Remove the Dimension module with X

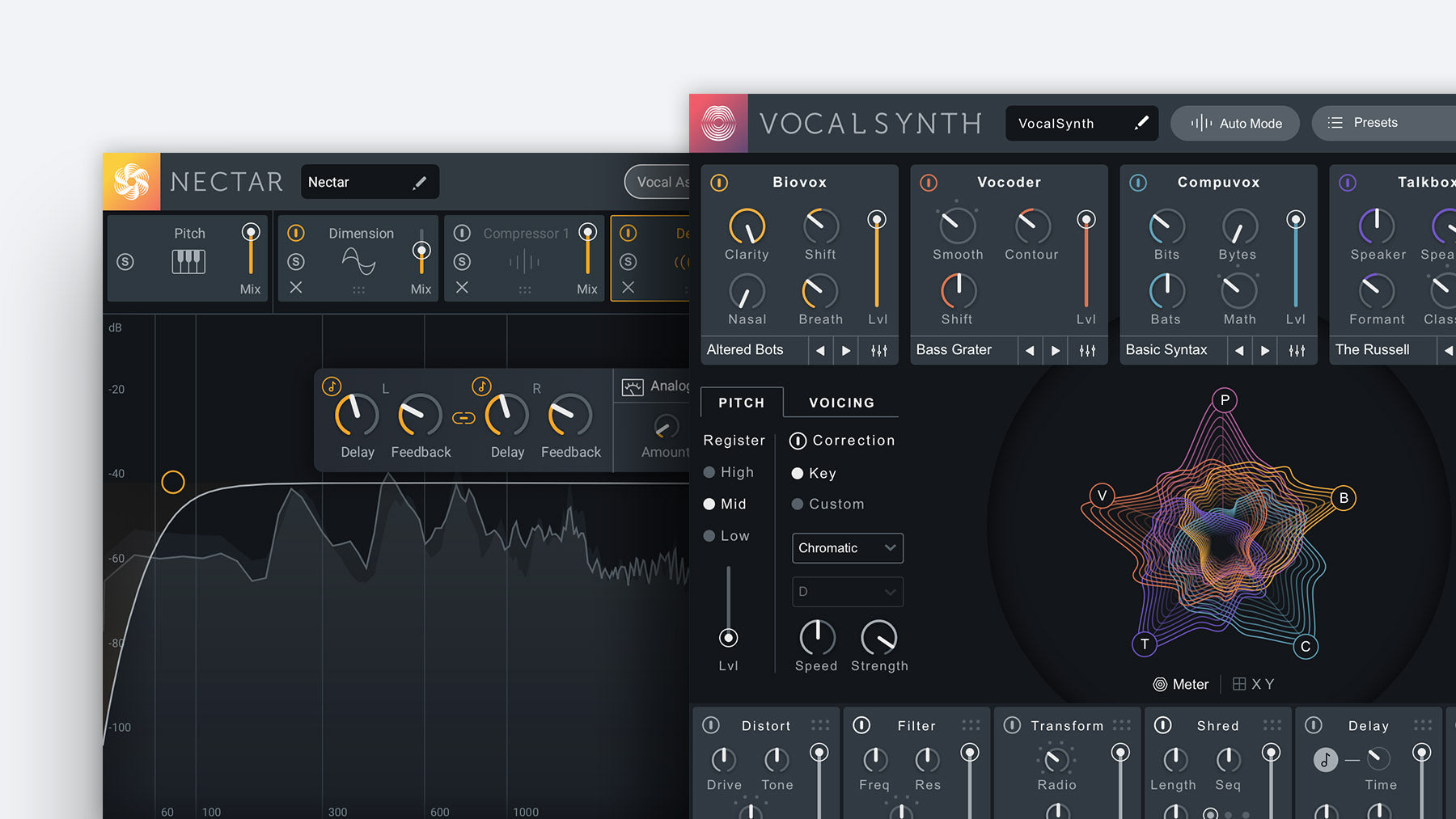click(296, 287)
